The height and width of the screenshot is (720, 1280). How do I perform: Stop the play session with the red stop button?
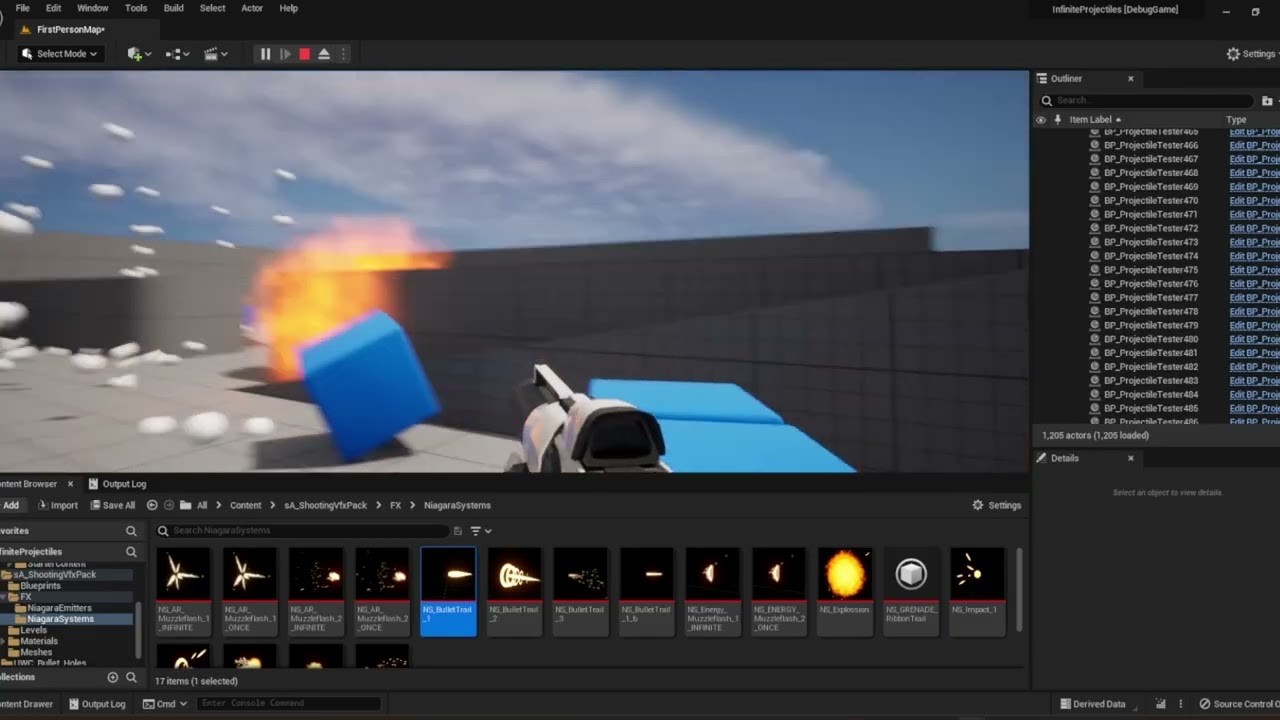coord(304,54)
